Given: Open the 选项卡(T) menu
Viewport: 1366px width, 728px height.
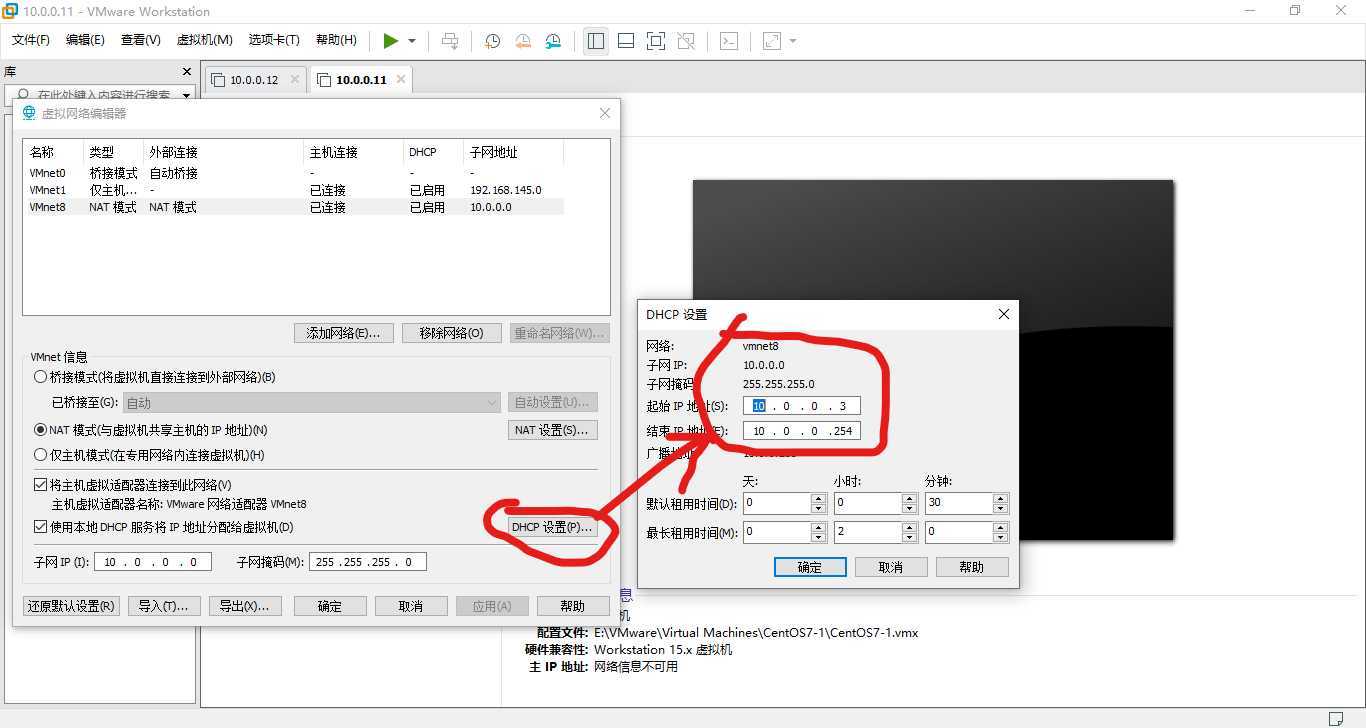Looking at the screenshot, I should tap(274, 40).
